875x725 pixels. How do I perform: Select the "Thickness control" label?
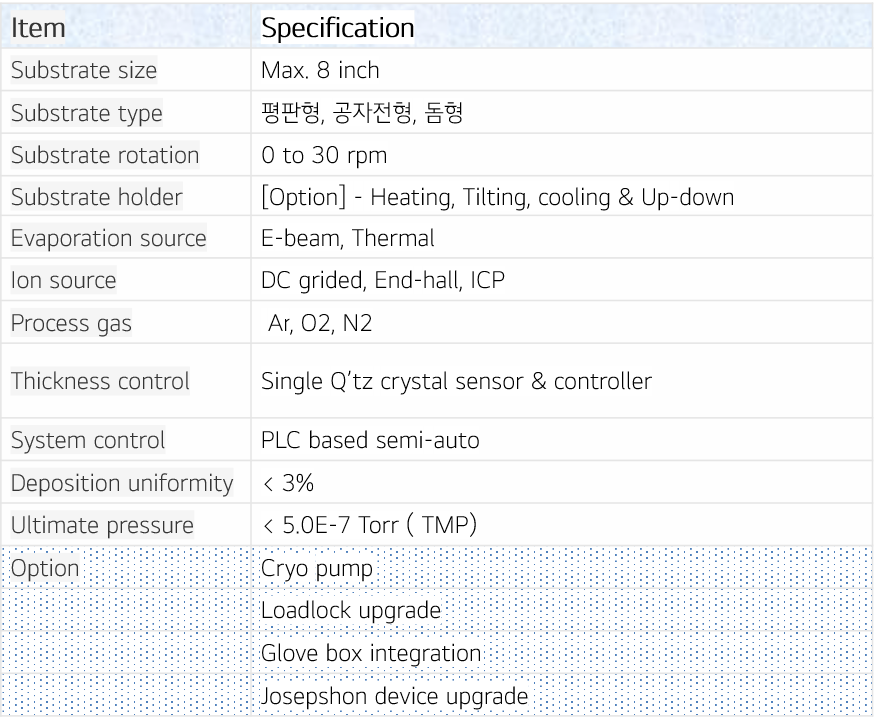(x=100, y=381)
